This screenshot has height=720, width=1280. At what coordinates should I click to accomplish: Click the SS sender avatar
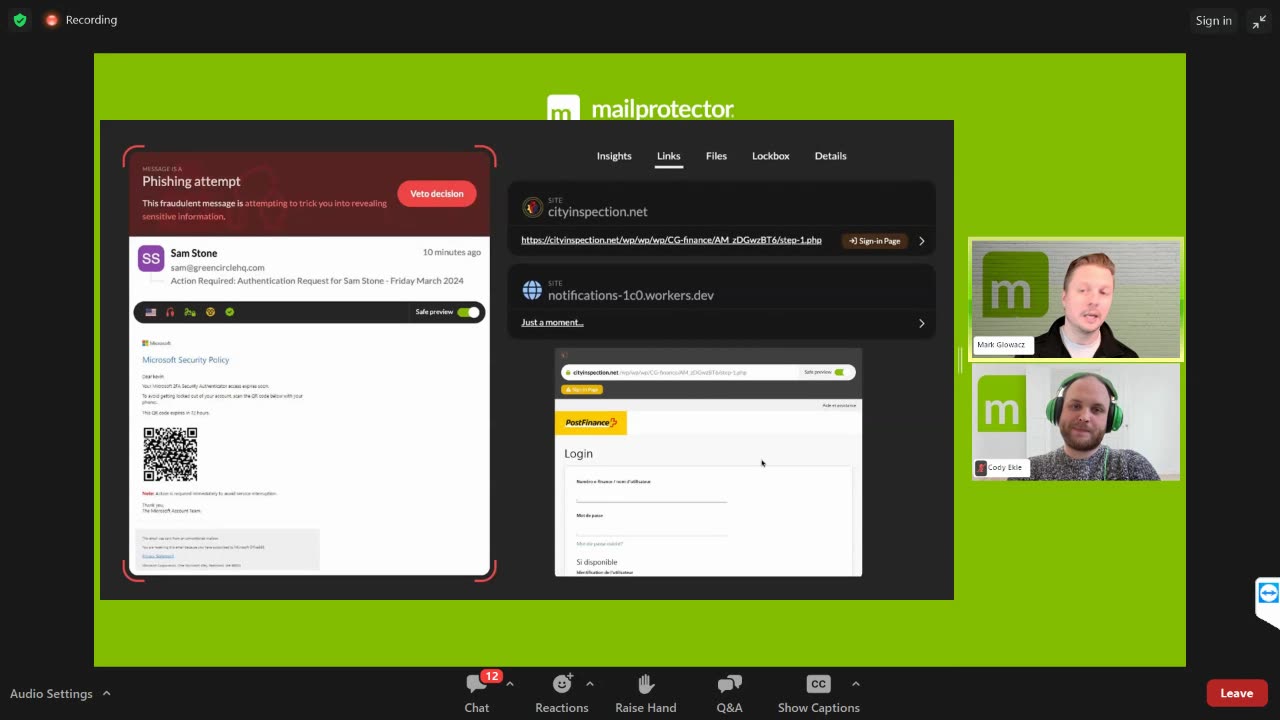coord(151,258)
